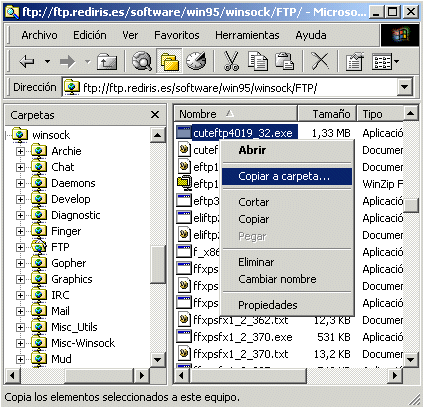The height and width of the screenshot is (407, 423).
Task: Expand the Misc_Utils folder node
Action: [x=20, y=327]
